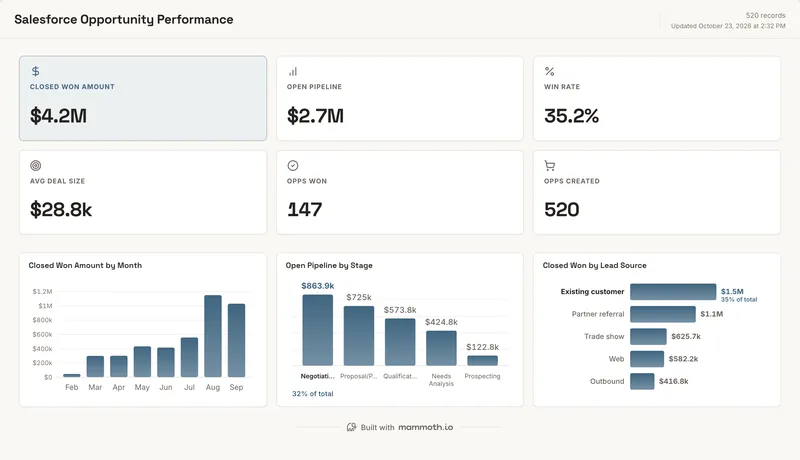Click the $1.1M Partner referral value

point(712,314)
